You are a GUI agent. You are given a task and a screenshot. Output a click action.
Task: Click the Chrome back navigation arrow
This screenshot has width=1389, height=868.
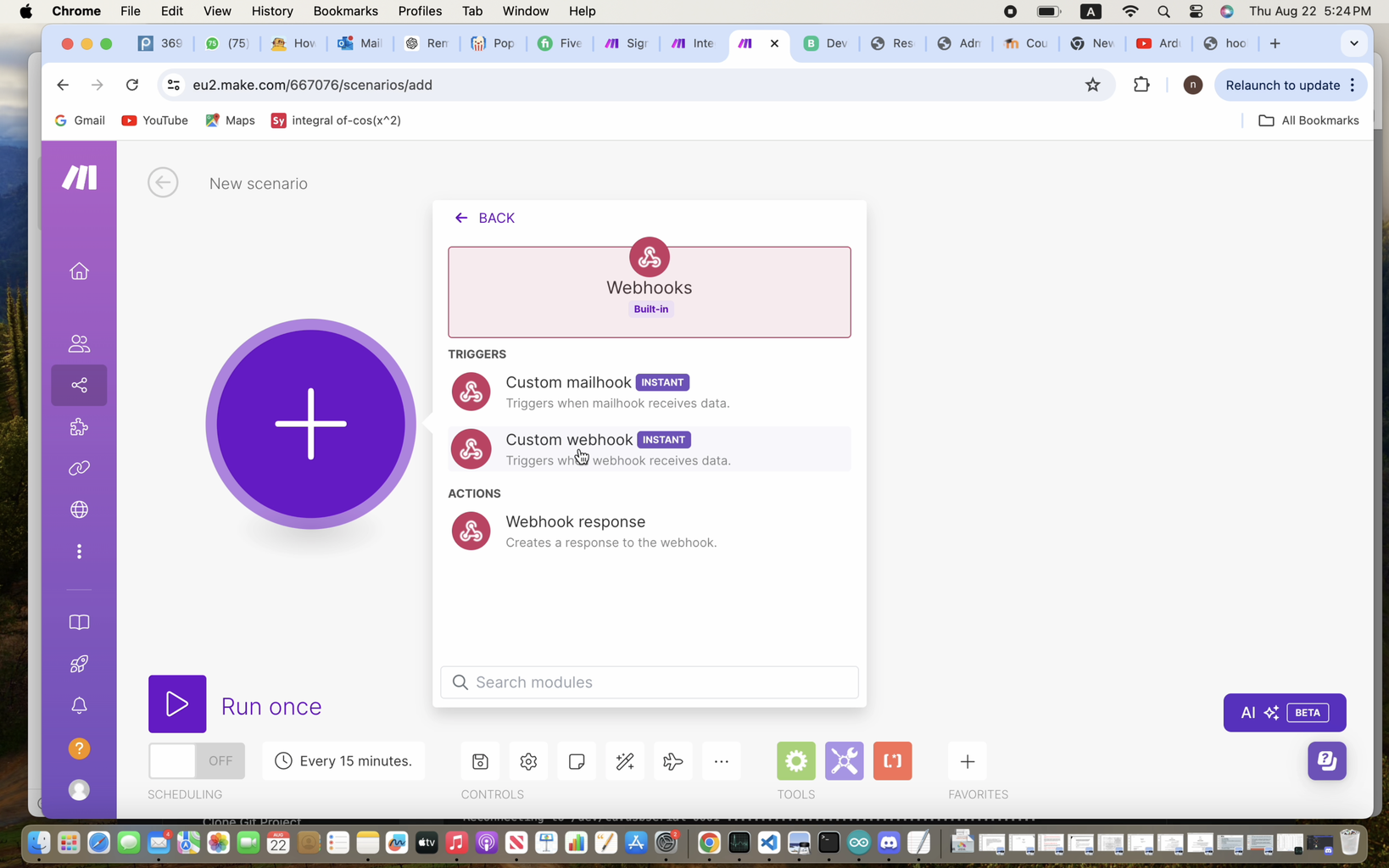click(63, 85)
